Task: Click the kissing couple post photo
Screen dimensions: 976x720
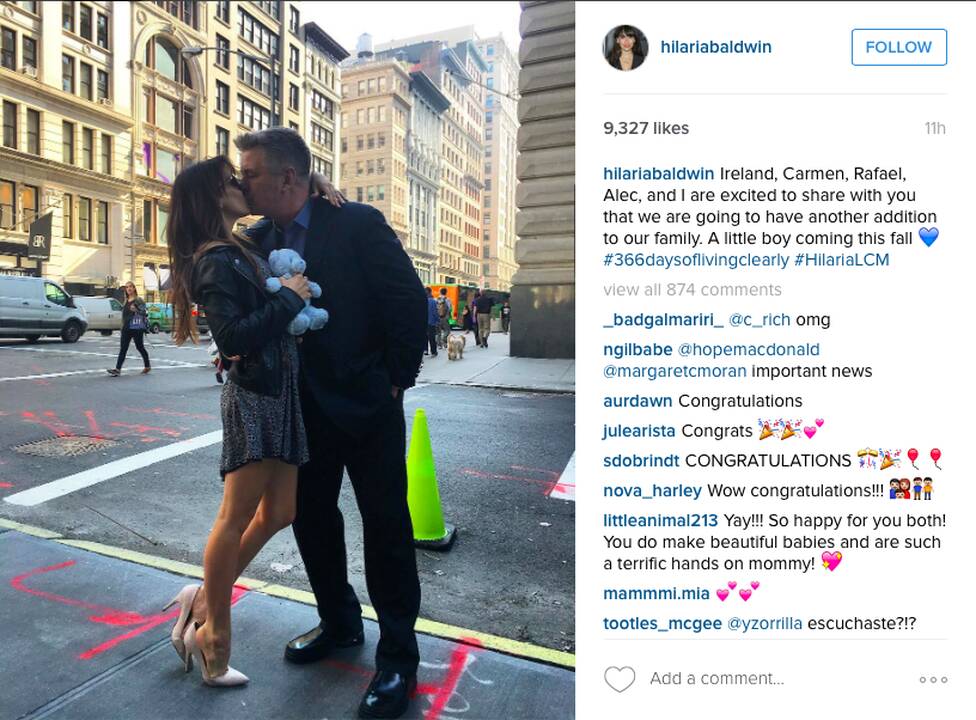Action: pyautogui.click(x=288, y=360)
